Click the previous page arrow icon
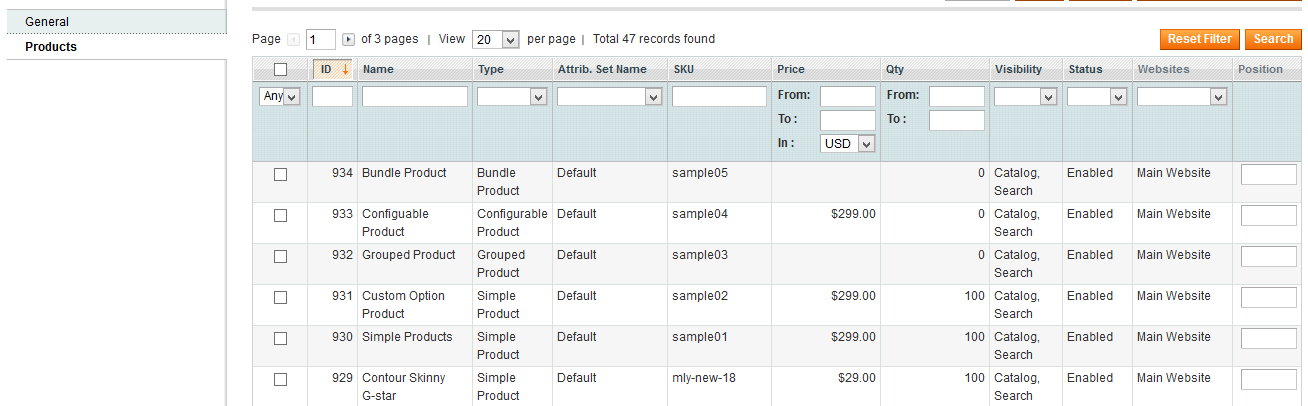This screenshot has width=1308, height=406. 293,40
